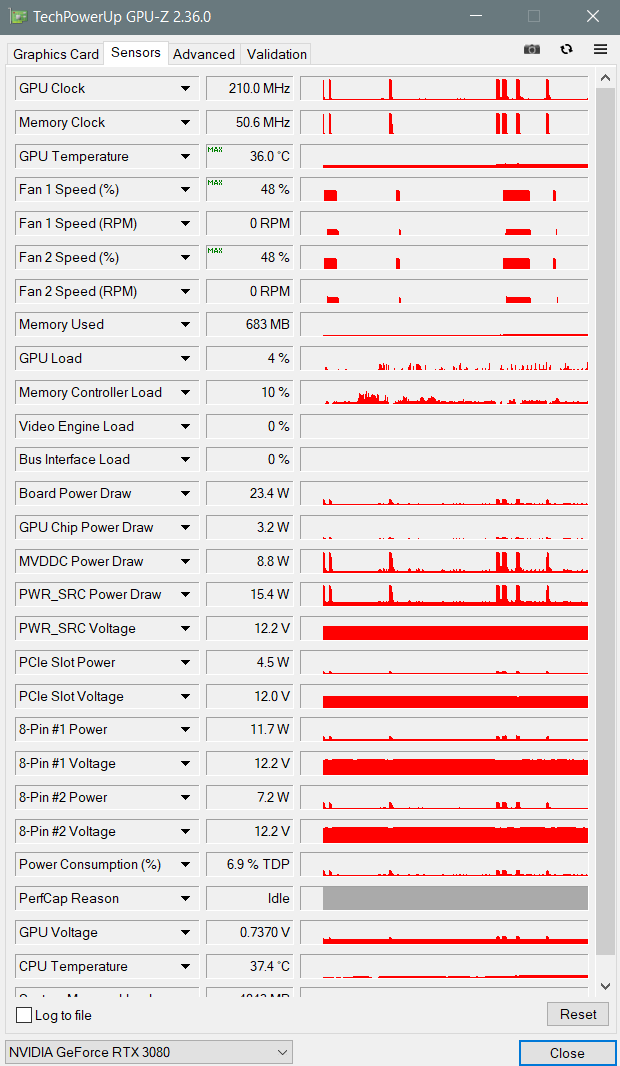The height and width of the screenshot is (1066, 620).
Task: Click the Power Consumption value 6.9 % TDP
Action: pyautogui.click(x=249, y=865)
